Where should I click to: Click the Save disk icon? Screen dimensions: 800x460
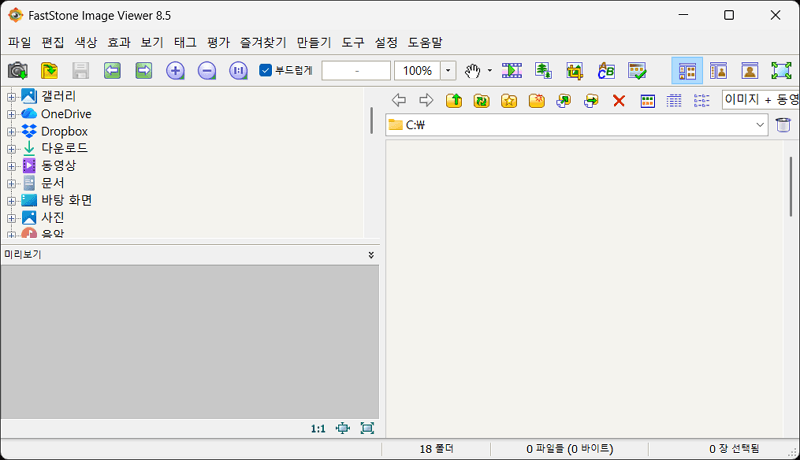coord(81,70)
